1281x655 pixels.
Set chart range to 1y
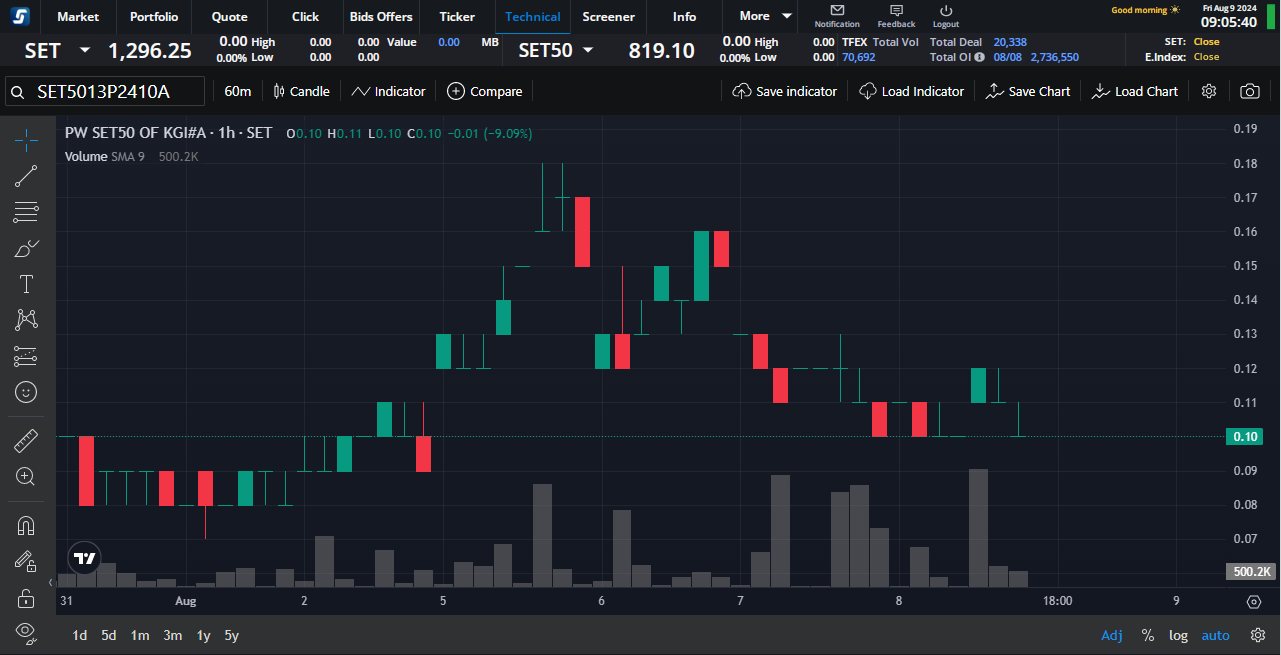[x=203, y=635]
